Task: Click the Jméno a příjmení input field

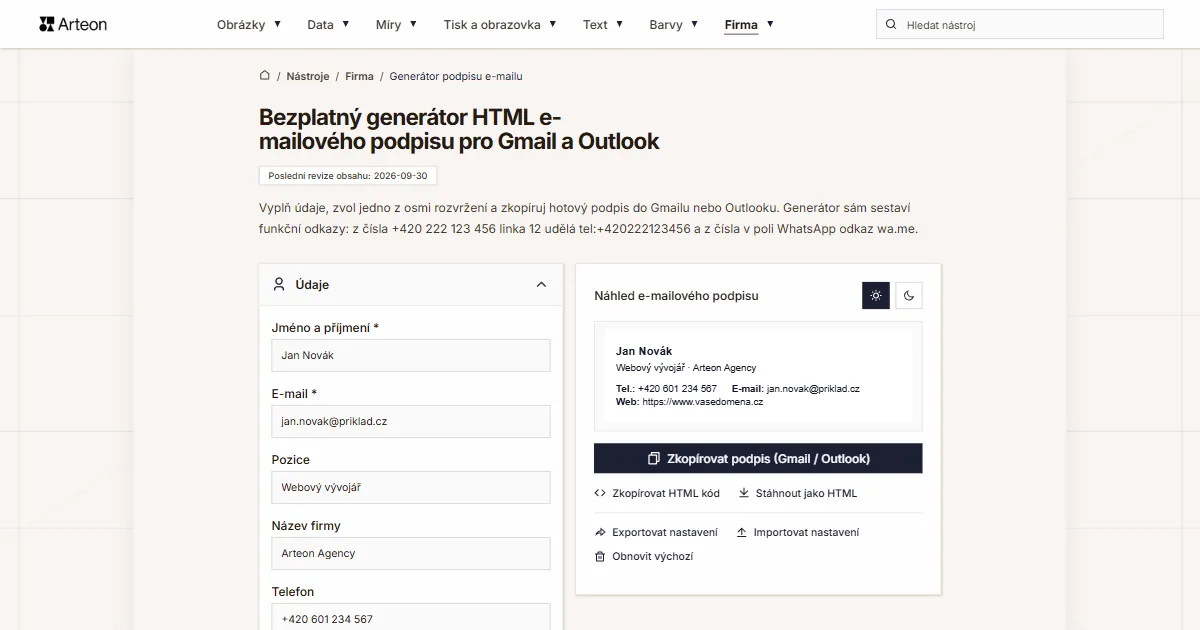Action: pyautogui.click(x=411, y=355)
